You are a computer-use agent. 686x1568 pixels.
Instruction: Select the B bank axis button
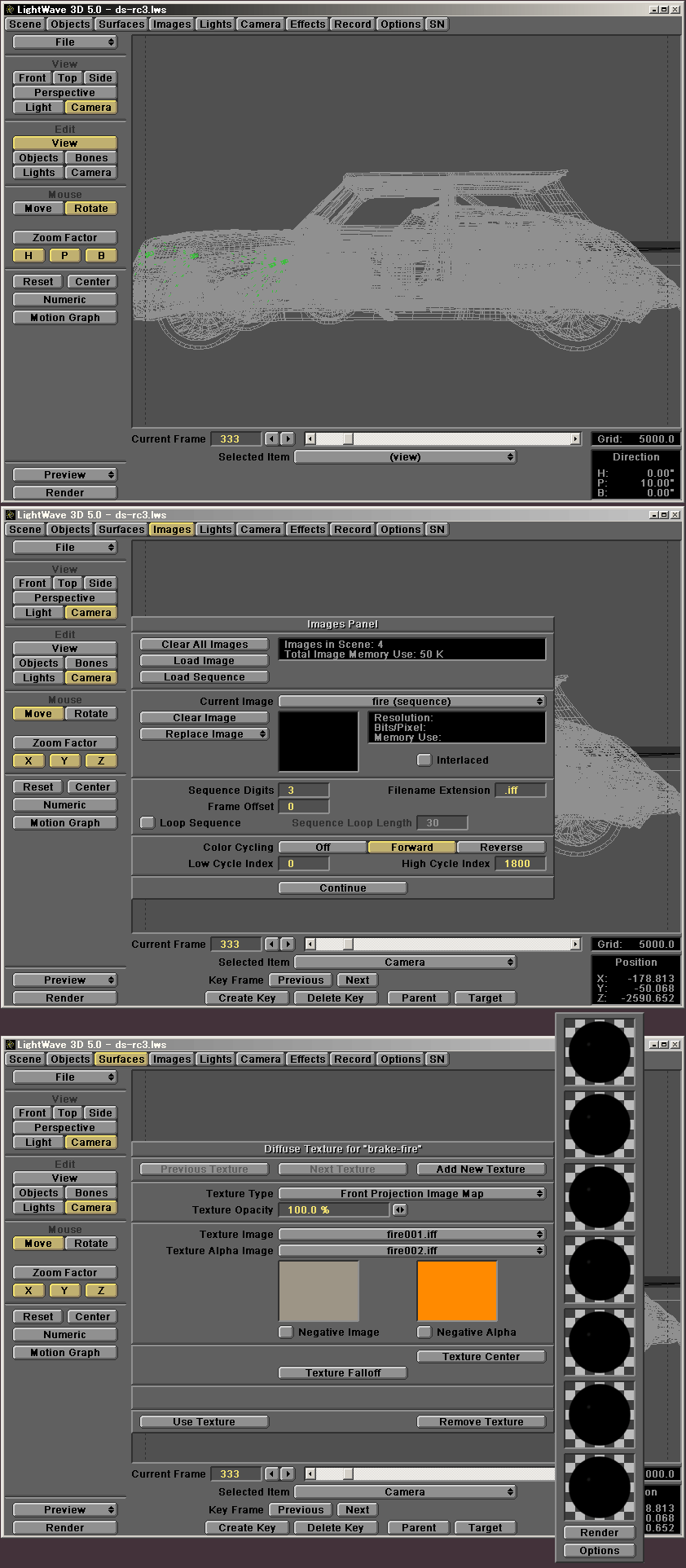point(101,255)
